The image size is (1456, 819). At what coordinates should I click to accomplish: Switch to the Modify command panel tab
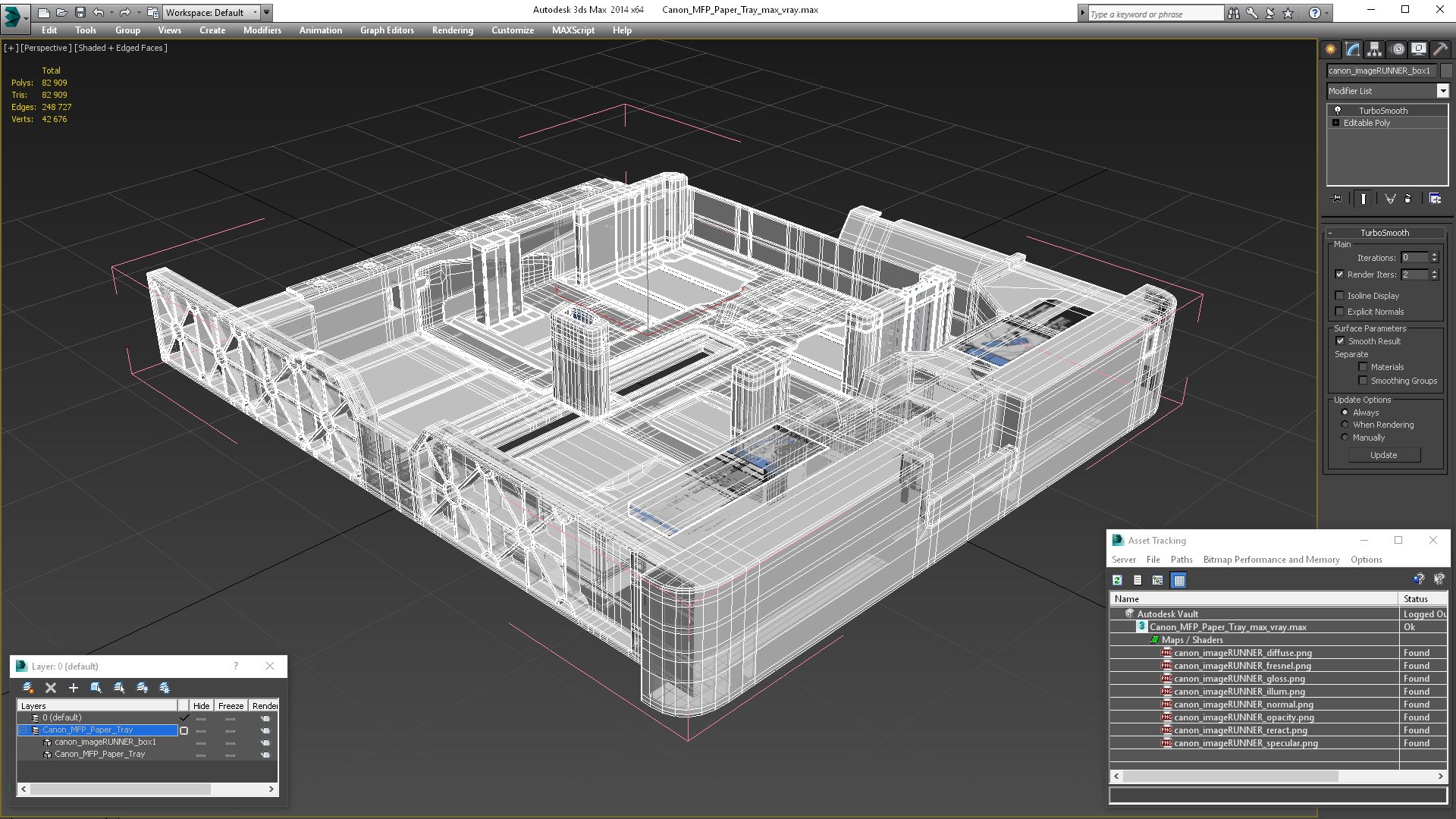[x=1353, y=49]
